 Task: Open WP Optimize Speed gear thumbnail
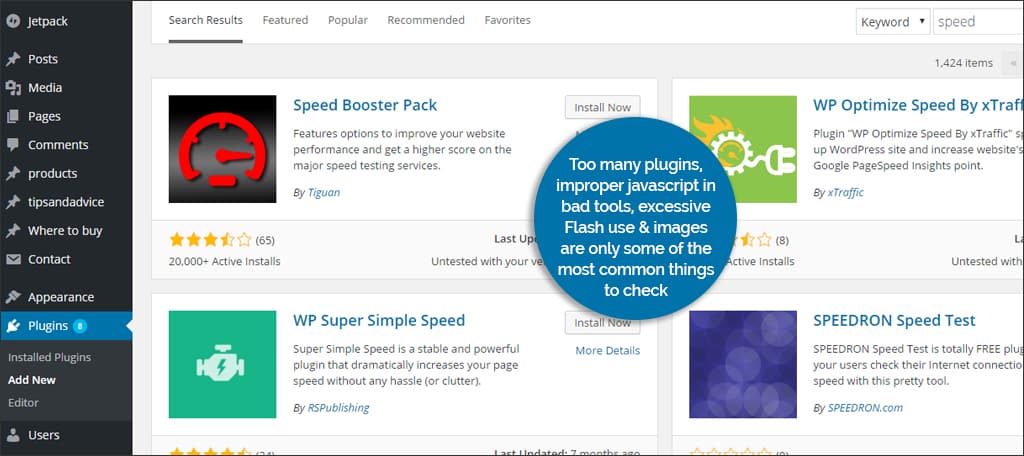pyautogui.click(x=743, y=149)
